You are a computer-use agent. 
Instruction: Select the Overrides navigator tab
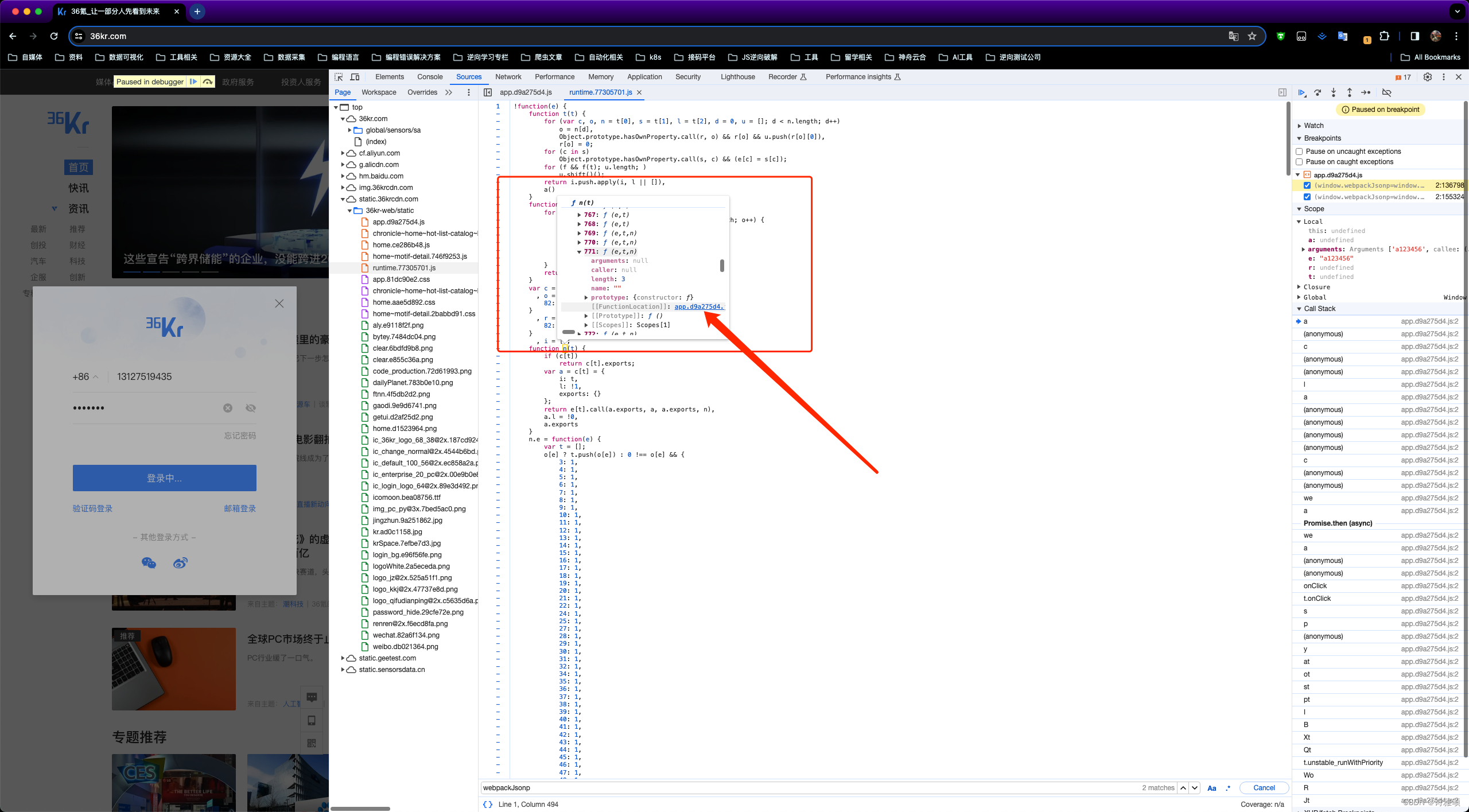422,92
